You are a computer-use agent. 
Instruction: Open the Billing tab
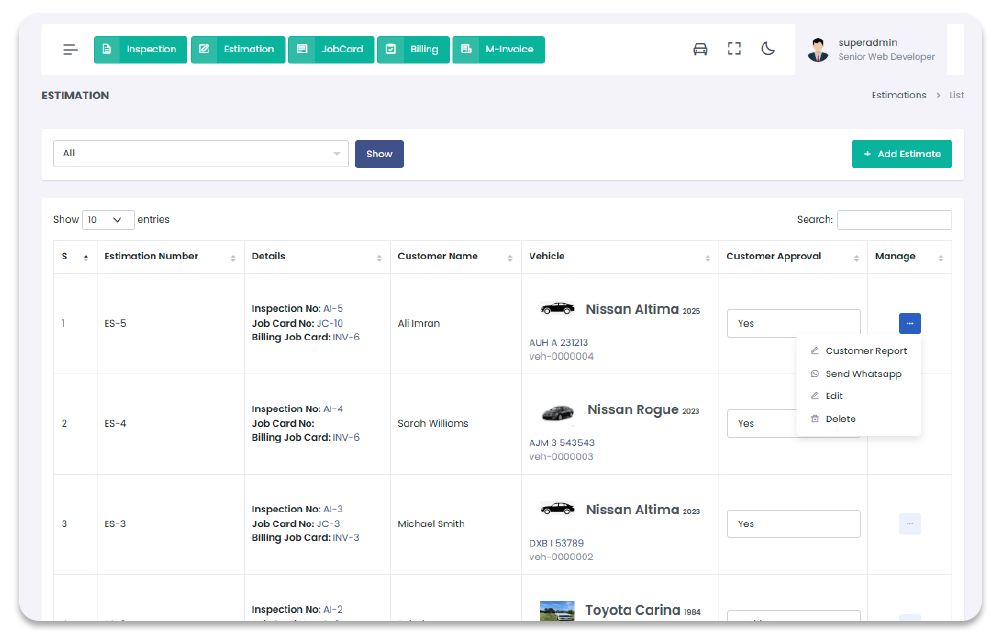pyautogui.click(x=413, y=49)
